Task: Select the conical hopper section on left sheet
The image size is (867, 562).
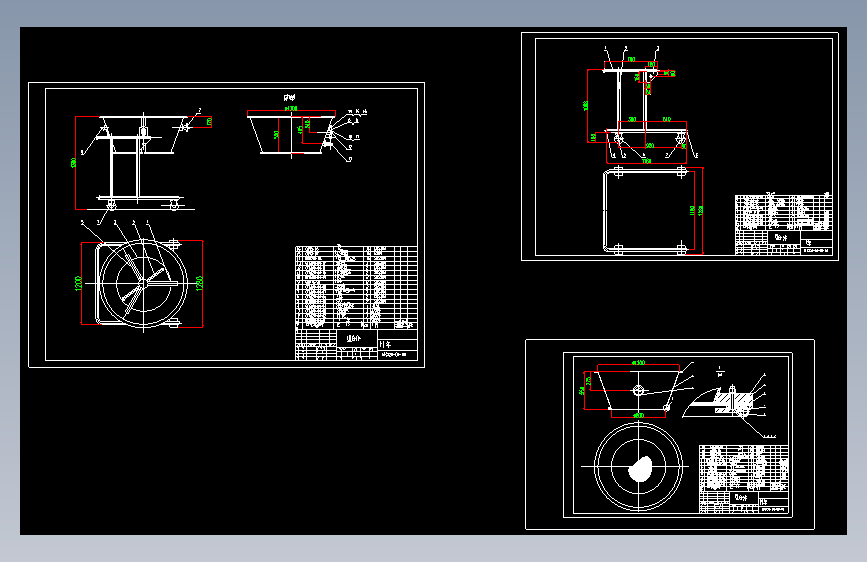Action: [x=291, y=133]
